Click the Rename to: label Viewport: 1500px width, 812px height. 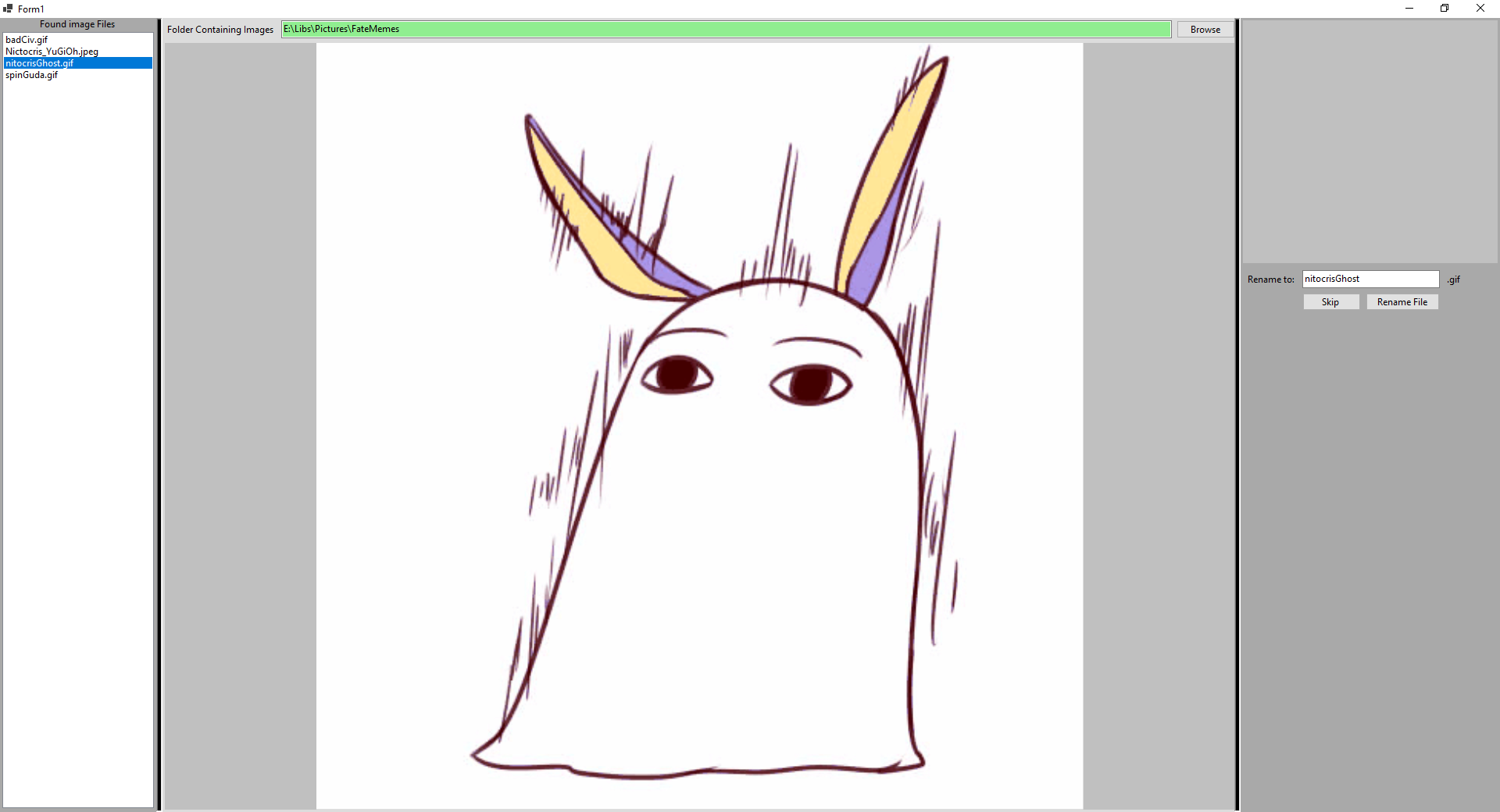(1271, 280)
